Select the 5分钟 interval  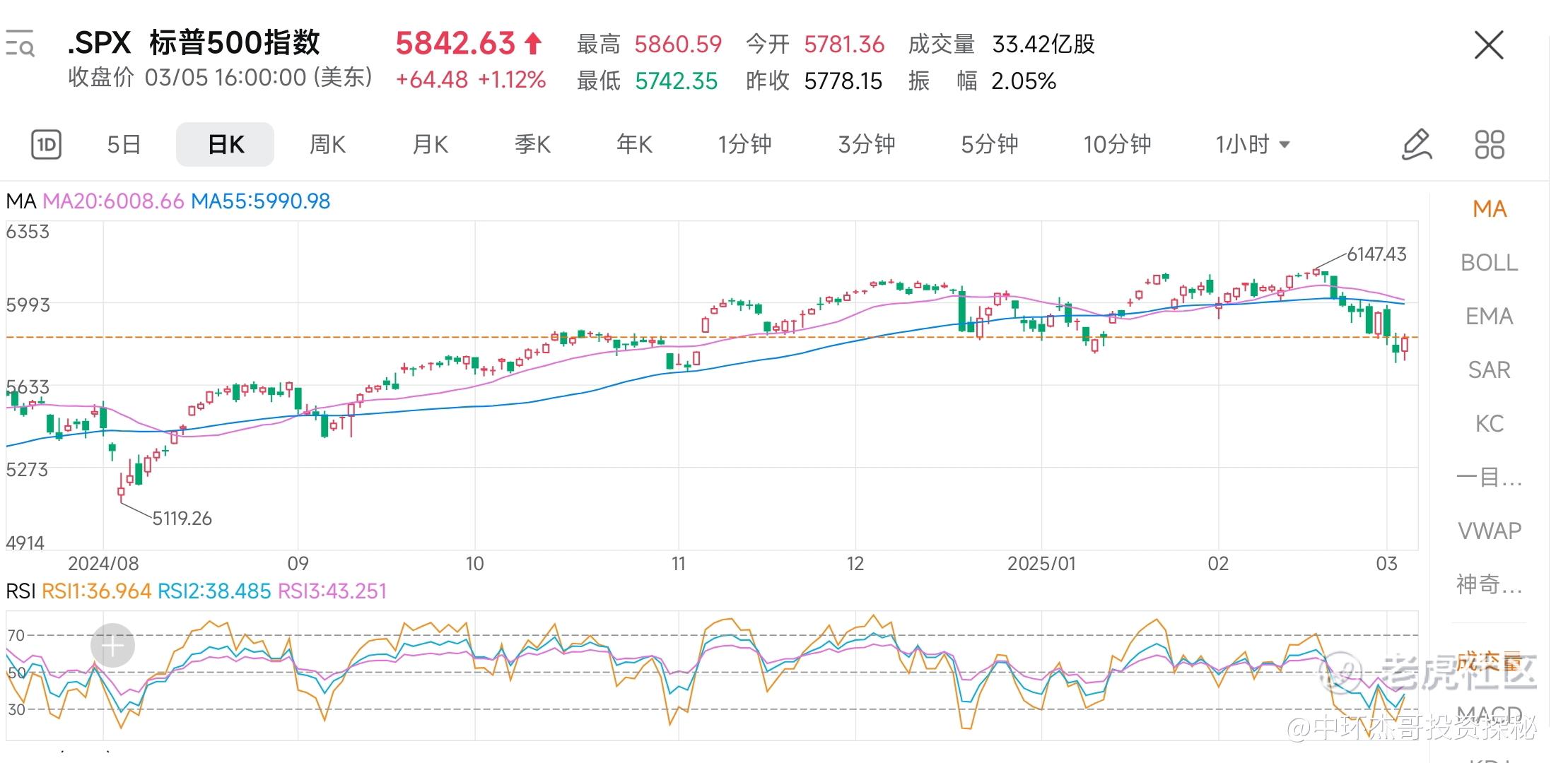[989, 145]
